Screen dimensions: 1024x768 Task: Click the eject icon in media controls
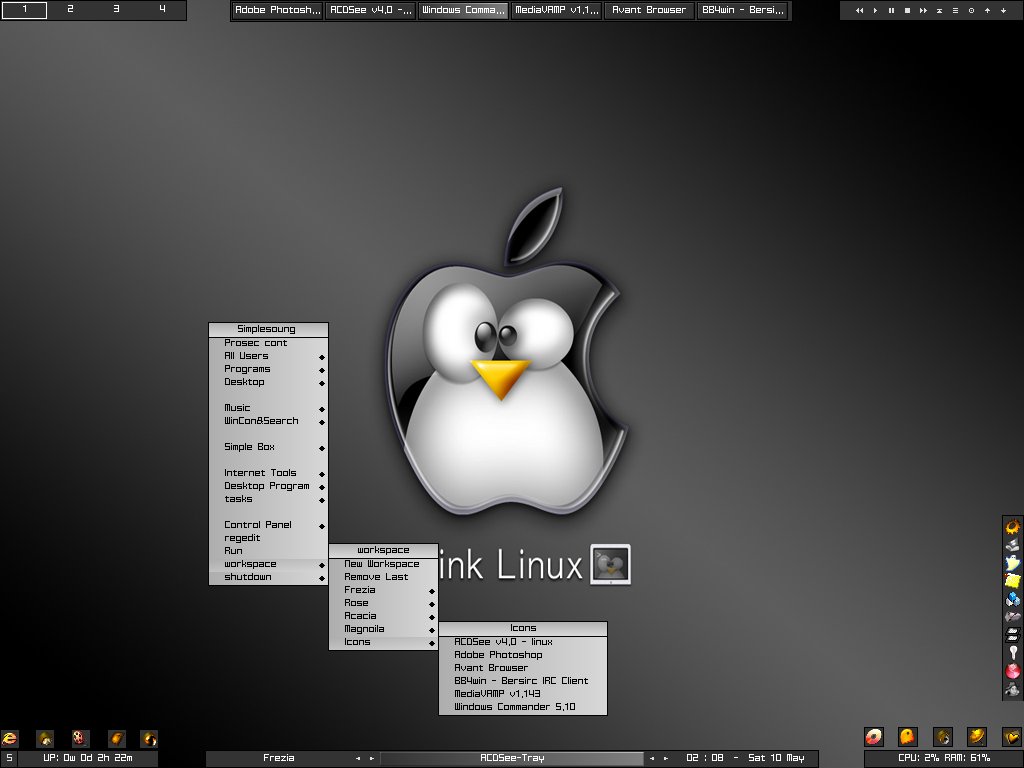coord(939,10)
